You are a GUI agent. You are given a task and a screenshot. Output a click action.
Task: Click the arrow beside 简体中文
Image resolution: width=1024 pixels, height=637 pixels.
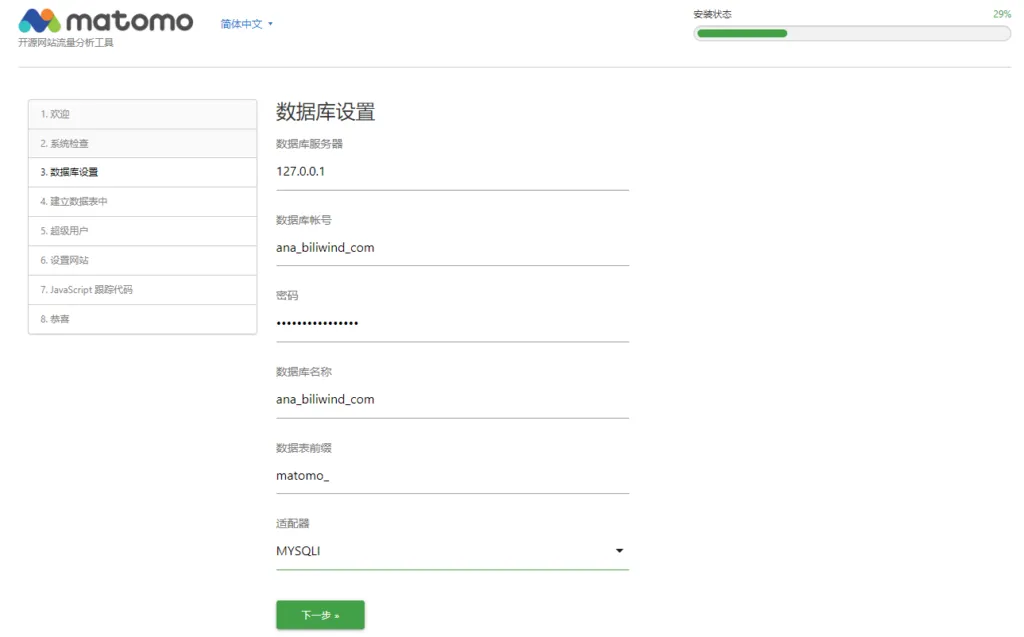(x=271, y=24)
